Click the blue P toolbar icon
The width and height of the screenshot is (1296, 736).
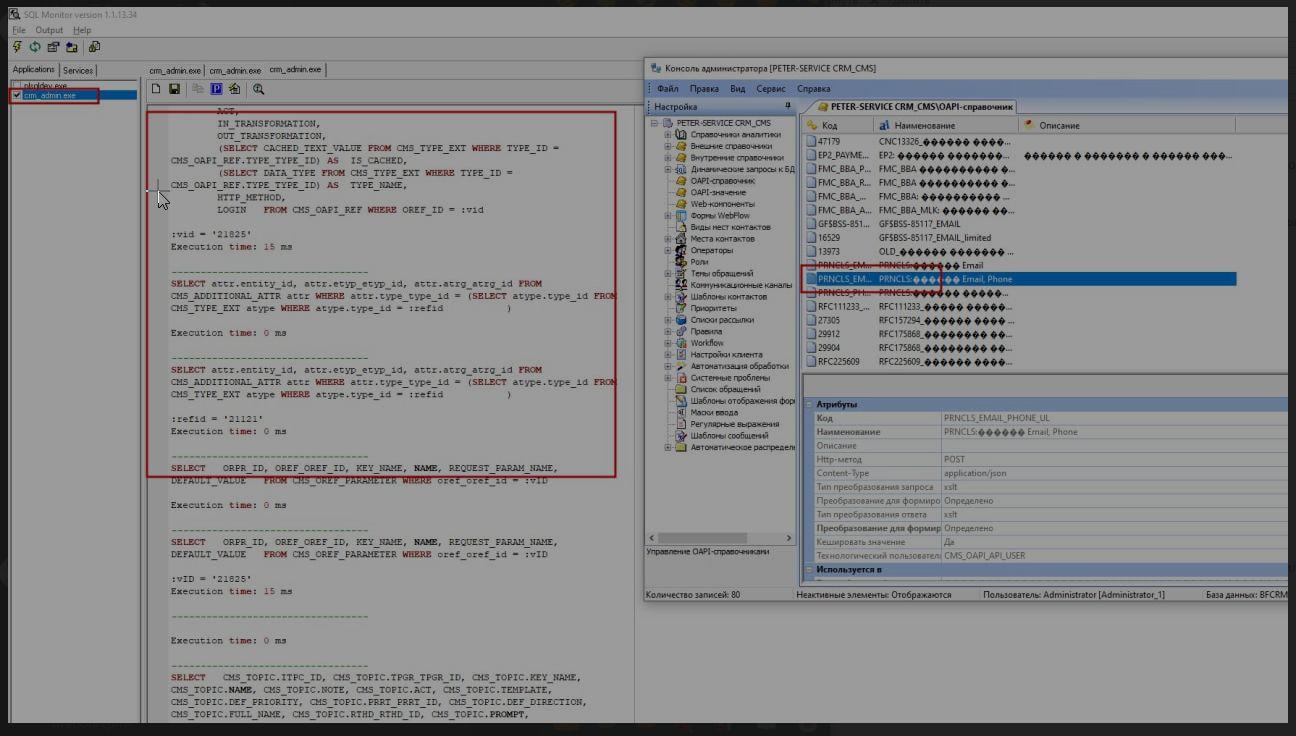216,89
